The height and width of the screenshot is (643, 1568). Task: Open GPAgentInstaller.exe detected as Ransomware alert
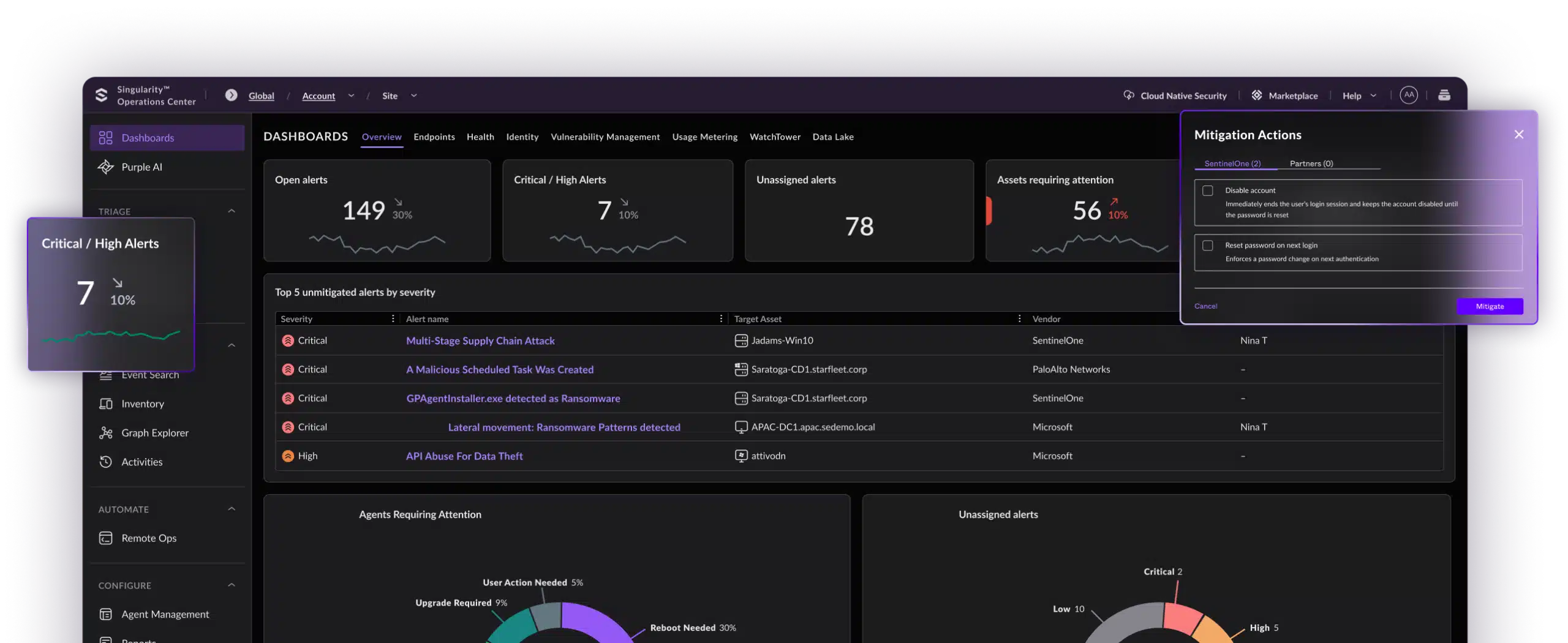[513, 399]
